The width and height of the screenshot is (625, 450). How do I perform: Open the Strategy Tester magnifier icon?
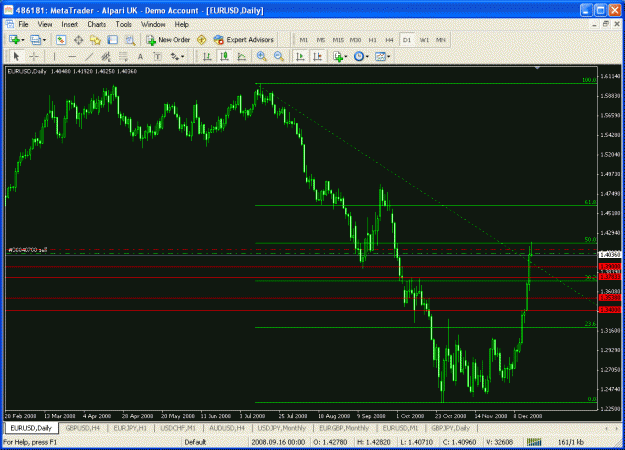tap(130, 40)
